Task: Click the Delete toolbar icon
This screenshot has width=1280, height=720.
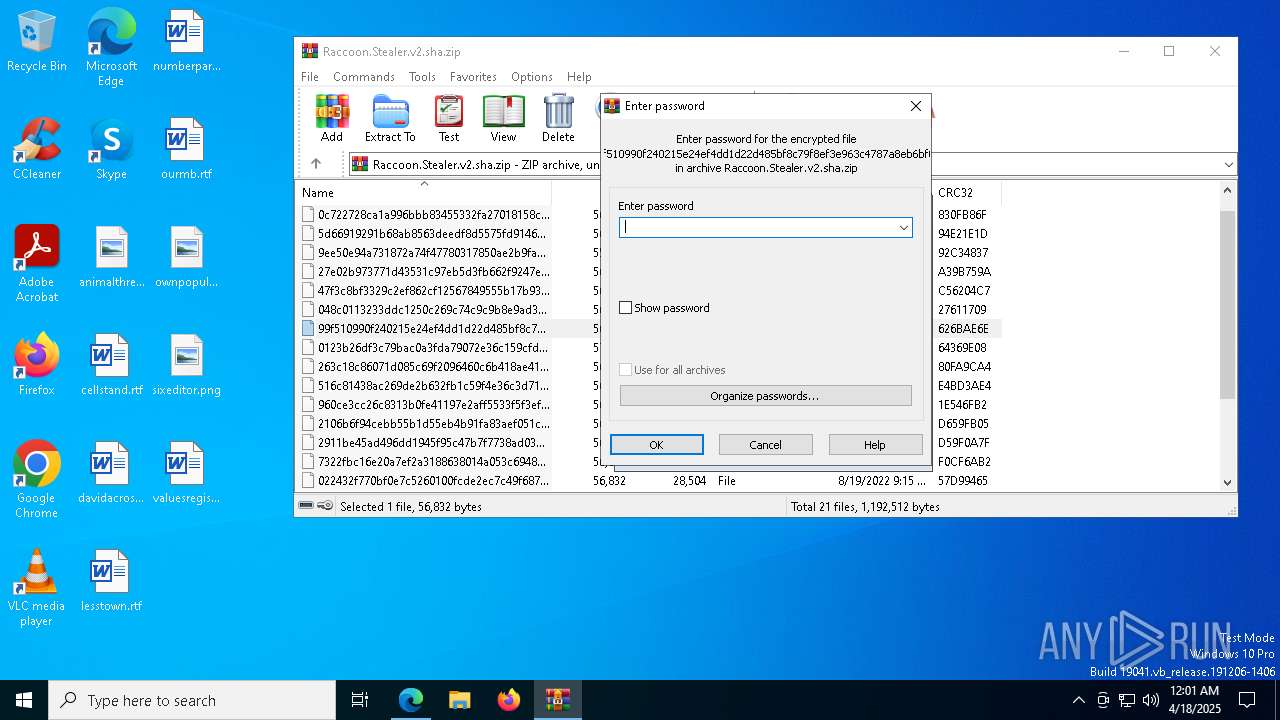Action: (558, 119)
